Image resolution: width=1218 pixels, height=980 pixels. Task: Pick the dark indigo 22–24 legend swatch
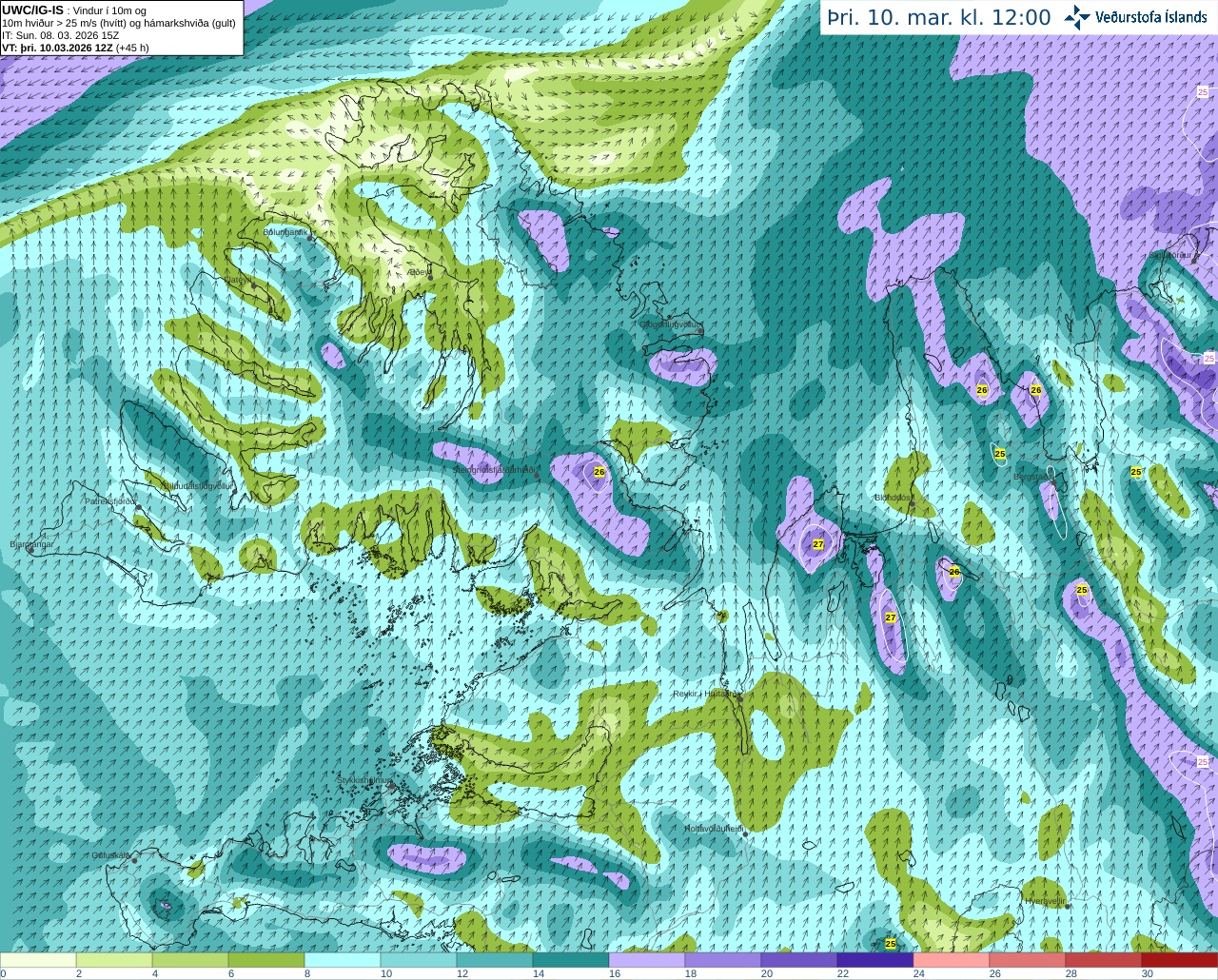pos(875,960)
